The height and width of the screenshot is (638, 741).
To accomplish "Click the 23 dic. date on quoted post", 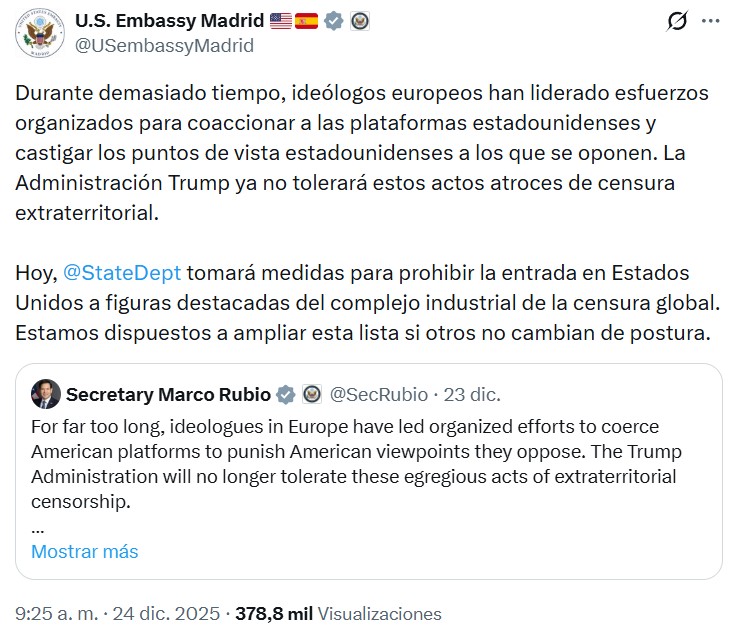I will pos(474,394).
